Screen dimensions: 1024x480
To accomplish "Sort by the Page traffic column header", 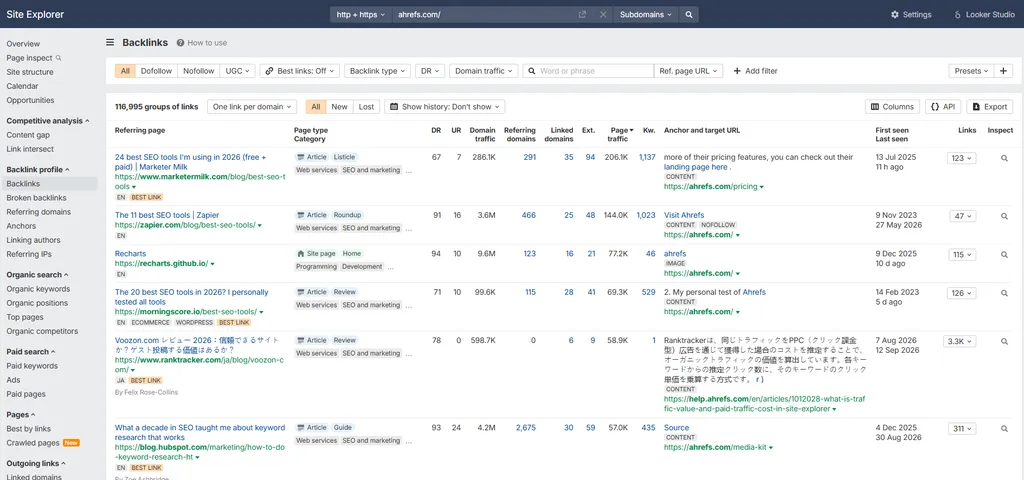I will coord(618,134).
